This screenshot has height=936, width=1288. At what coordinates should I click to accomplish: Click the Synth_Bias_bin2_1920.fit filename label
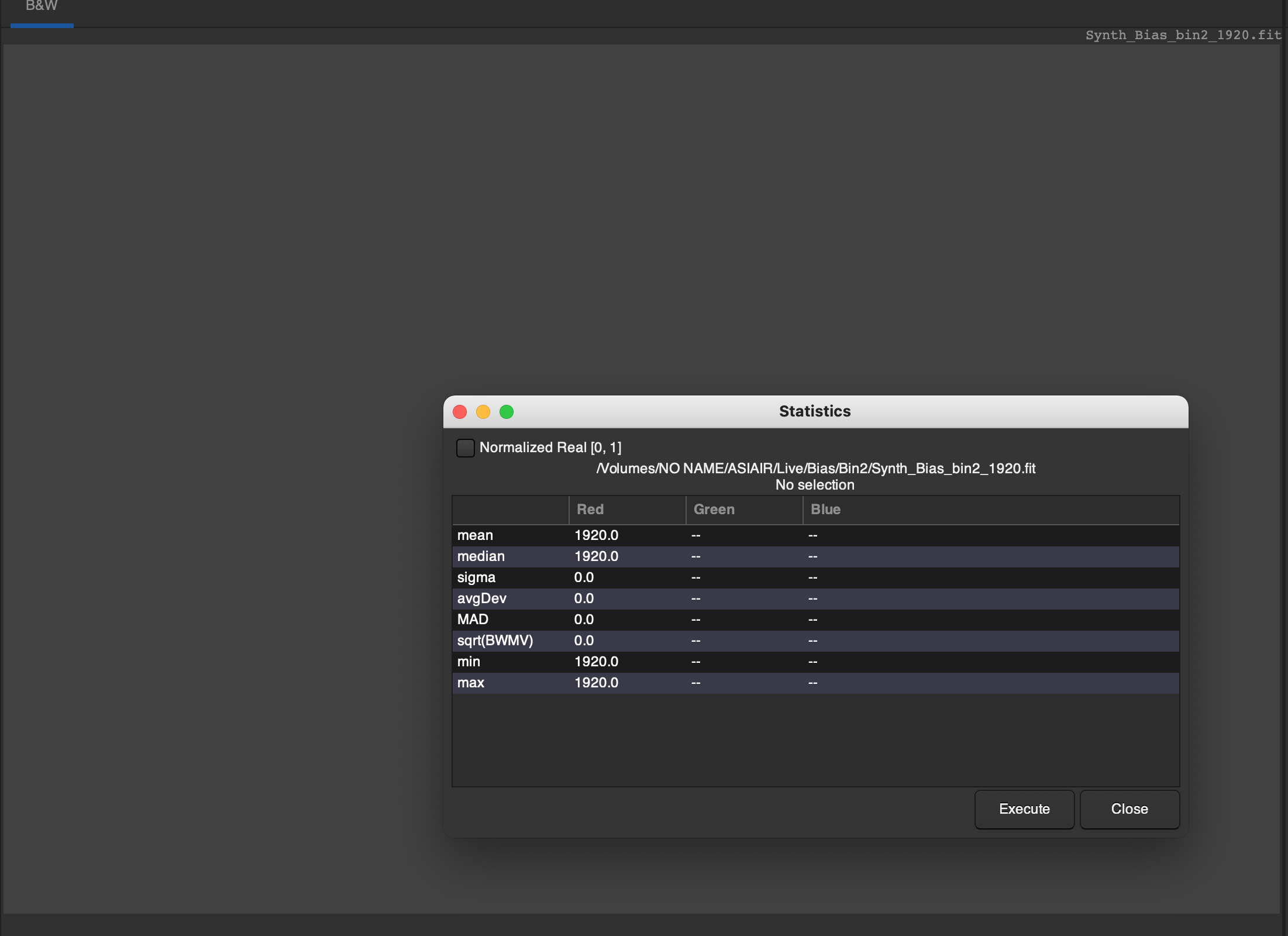pos(1183,35)
